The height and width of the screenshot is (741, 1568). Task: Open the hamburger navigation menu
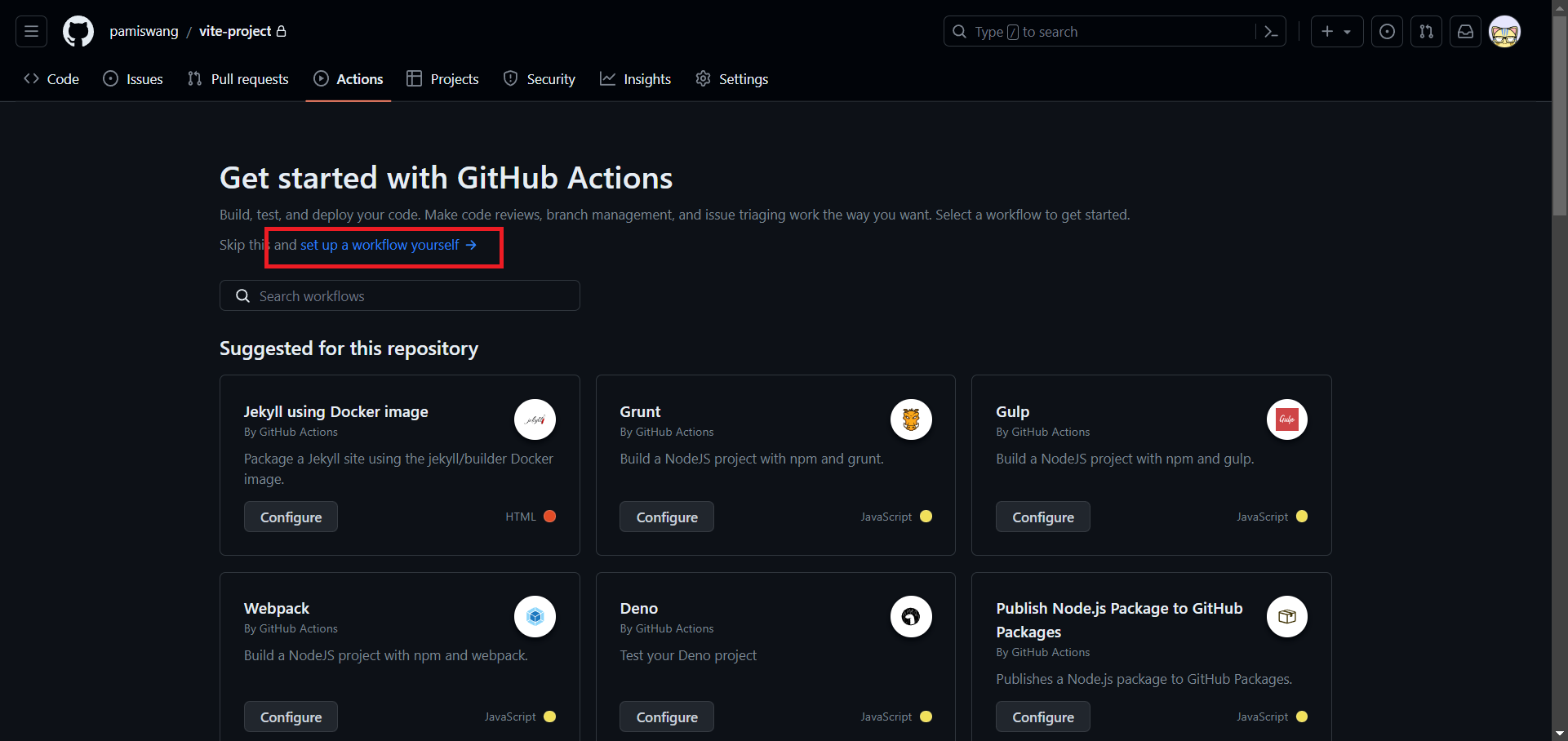click(x=31, y=32)
